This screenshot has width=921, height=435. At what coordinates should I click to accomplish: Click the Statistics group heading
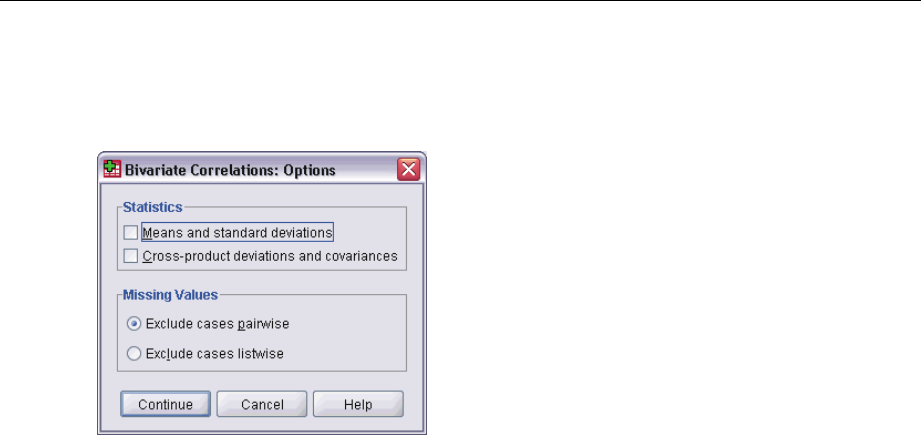pyautogui.click(x=153, y=207)
